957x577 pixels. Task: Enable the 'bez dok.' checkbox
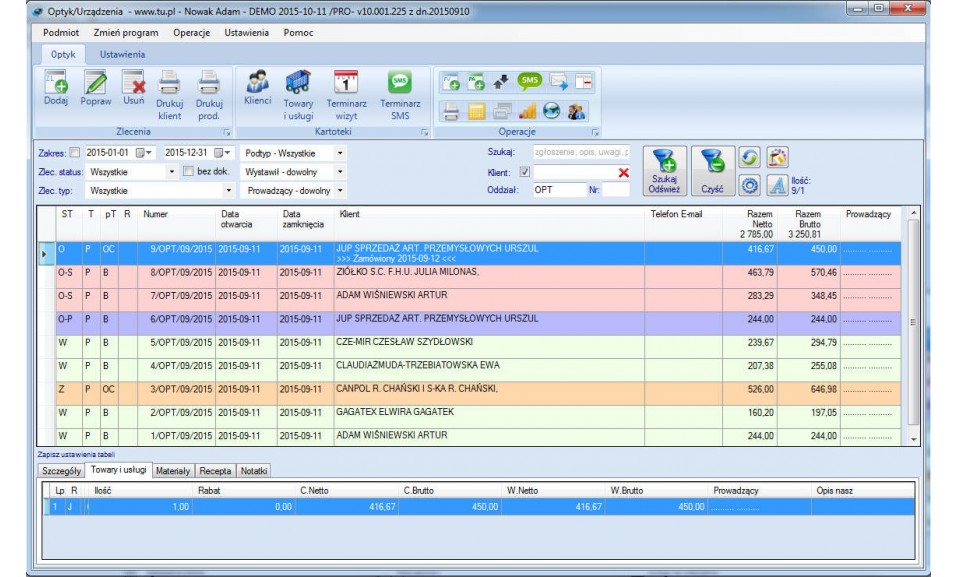[187, 171]
